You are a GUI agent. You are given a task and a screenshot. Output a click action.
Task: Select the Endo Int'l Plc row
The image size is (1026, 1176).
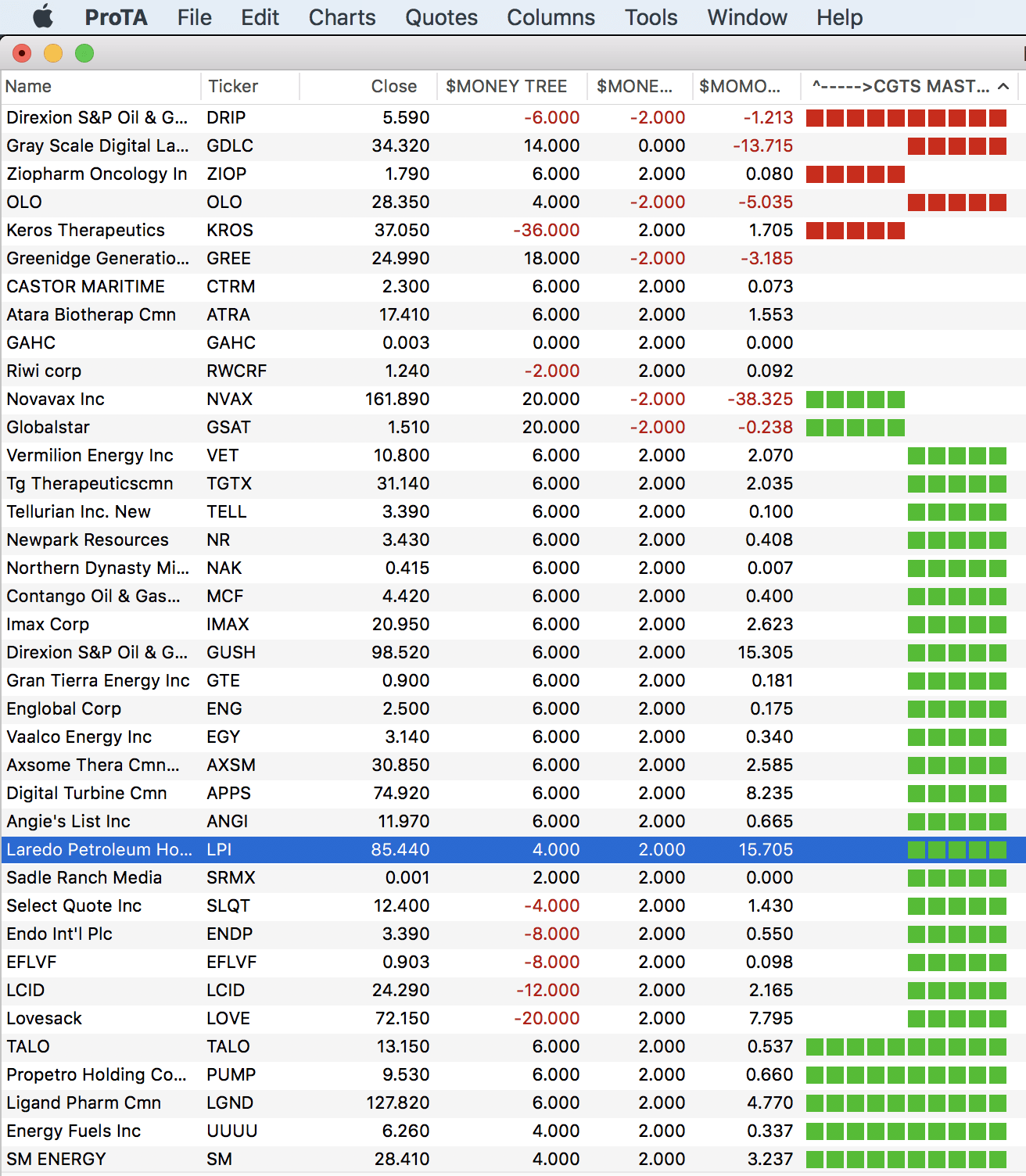(x=513, y=934)
